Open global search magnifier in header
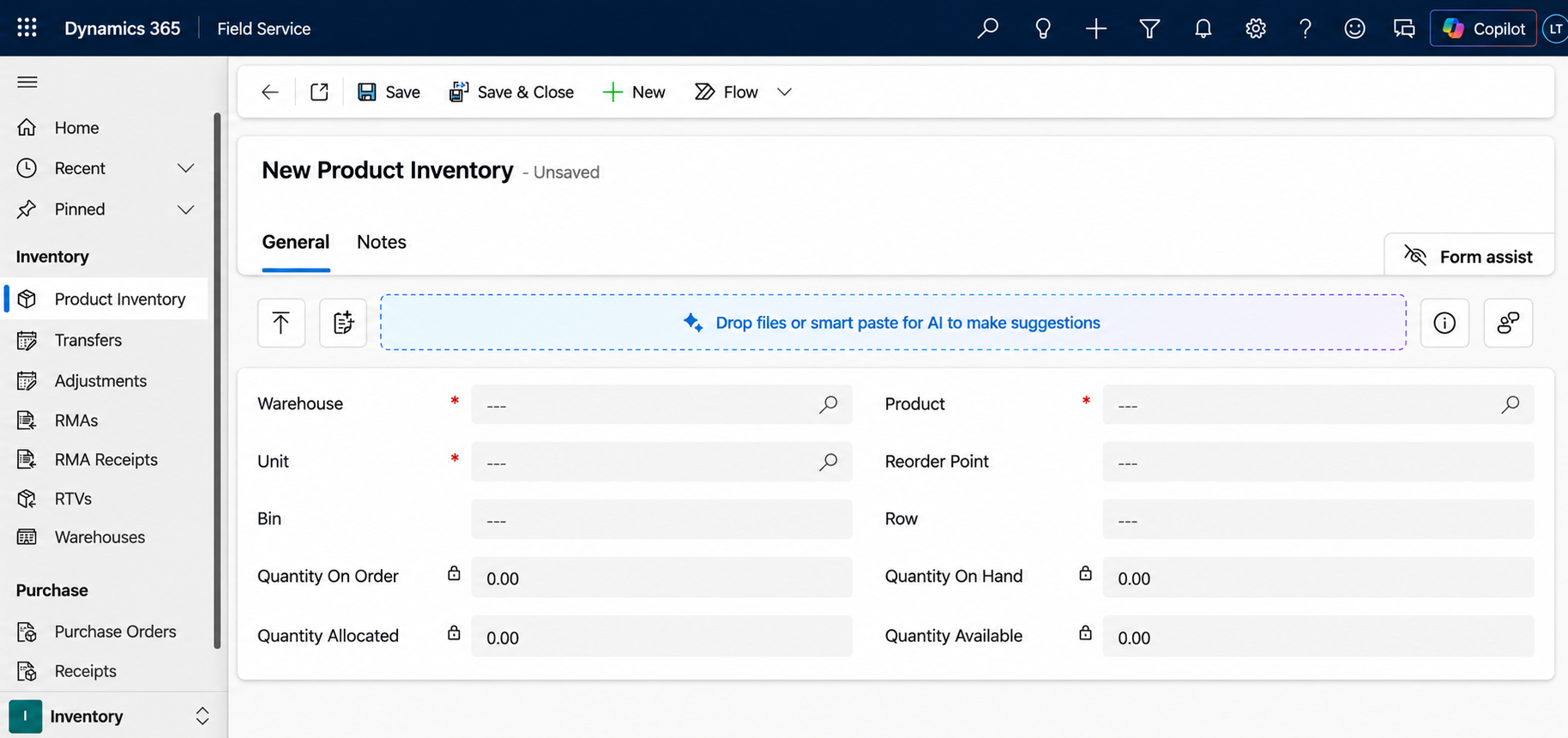1568x738 pixels. tap(988, 28)
